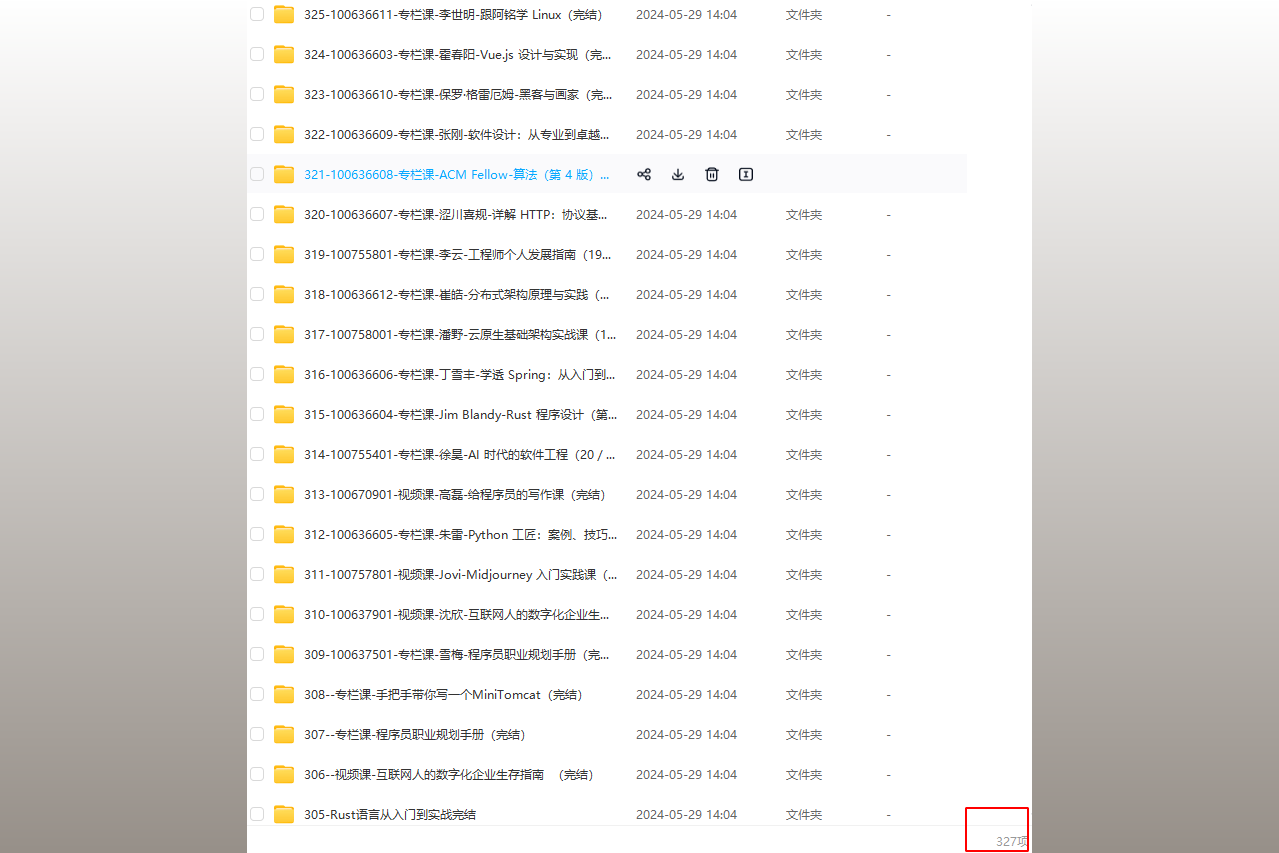Check the 319 工程师个人发展指南 row box
1279x853 pixels.
pyautogui.click(x=257, y=254)
